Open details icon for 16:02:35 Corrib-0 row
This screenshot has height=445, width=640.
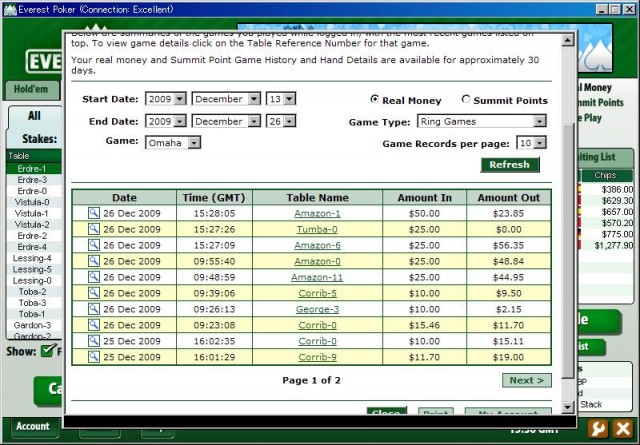coord(94,340)
